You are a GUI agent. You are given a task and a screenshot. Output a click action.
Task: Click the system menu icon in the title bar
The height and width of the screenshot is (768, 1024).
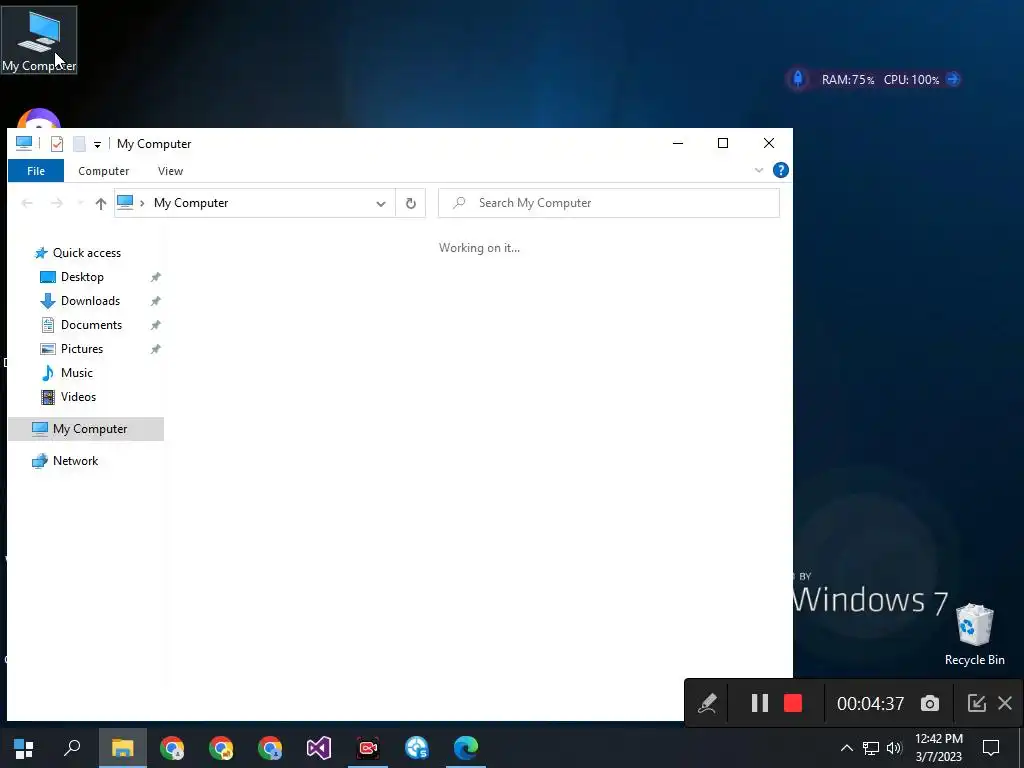click(x=24, y=143)
